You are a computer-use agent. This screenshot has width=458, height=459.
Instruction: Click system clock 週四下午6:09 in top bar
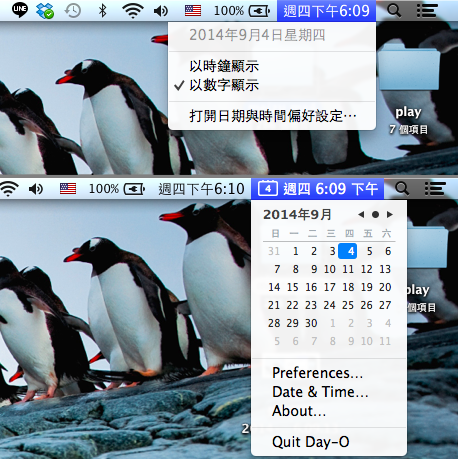(x=326, y=11)
